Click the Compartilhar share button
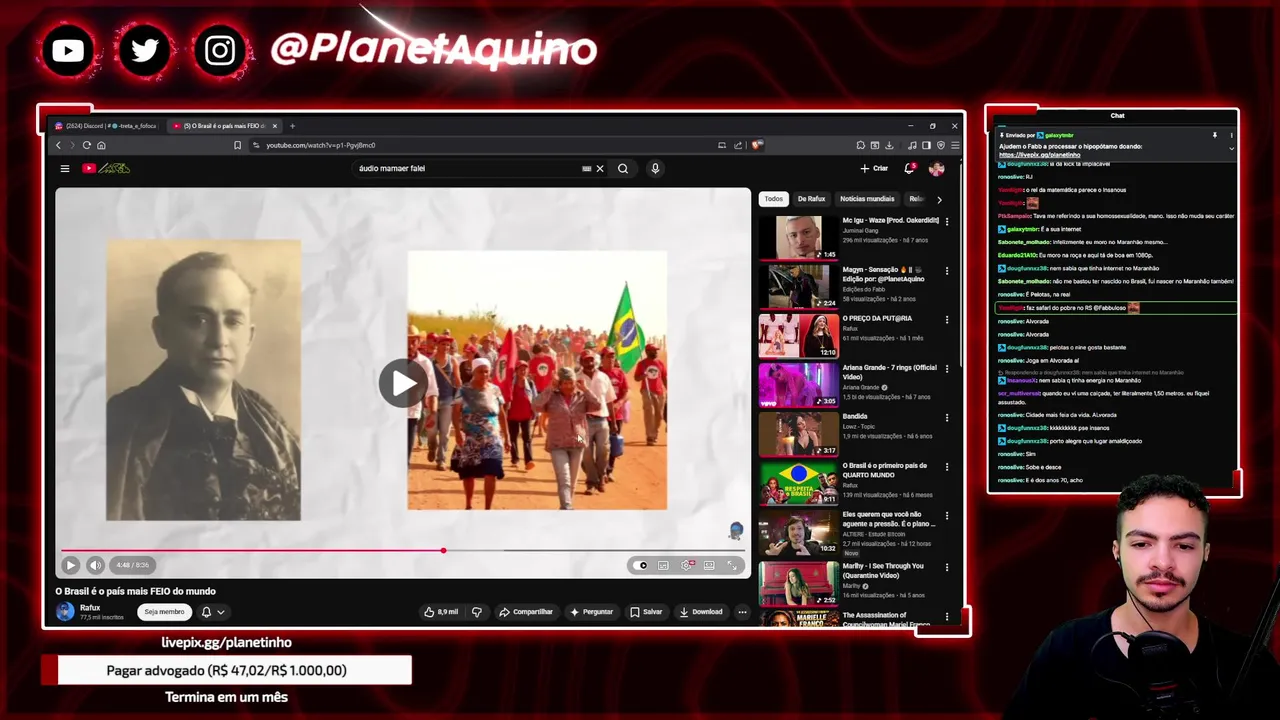Image resolution: width=1280 pixels, height=720 pixels. 526,612
